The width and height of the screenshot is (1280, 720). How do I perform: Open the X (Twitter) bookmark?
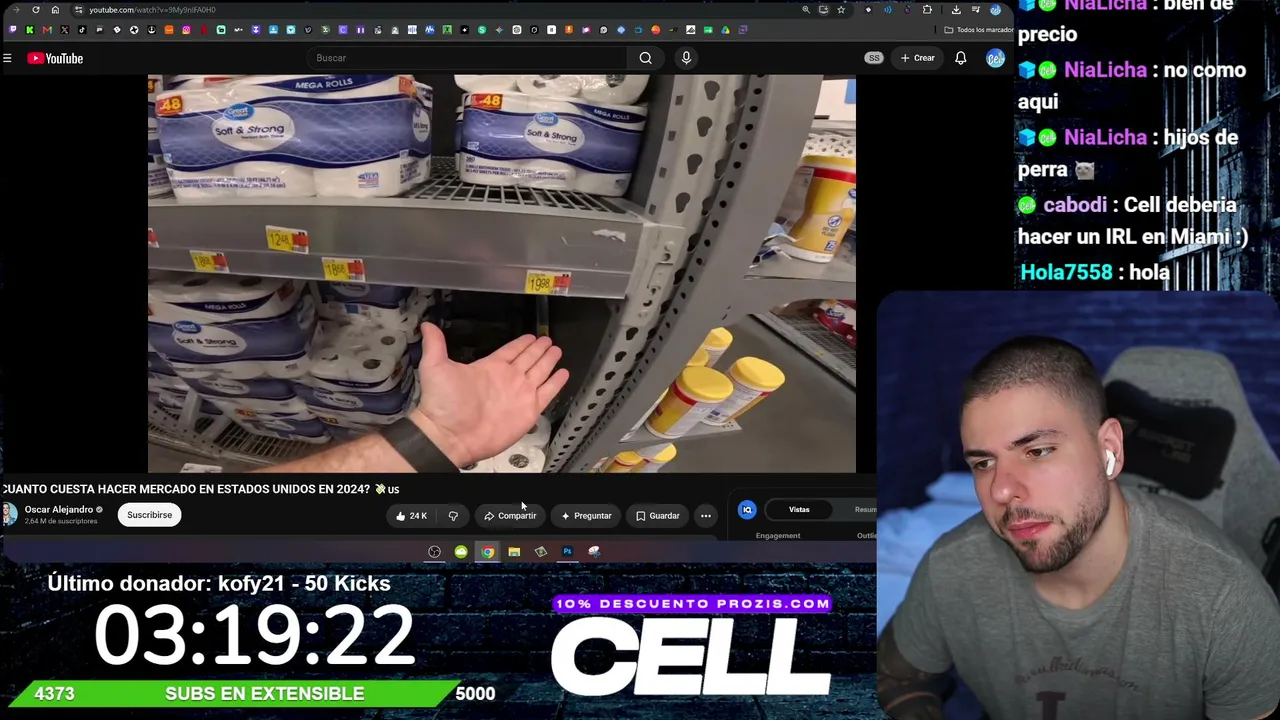(x=64, y=30)
